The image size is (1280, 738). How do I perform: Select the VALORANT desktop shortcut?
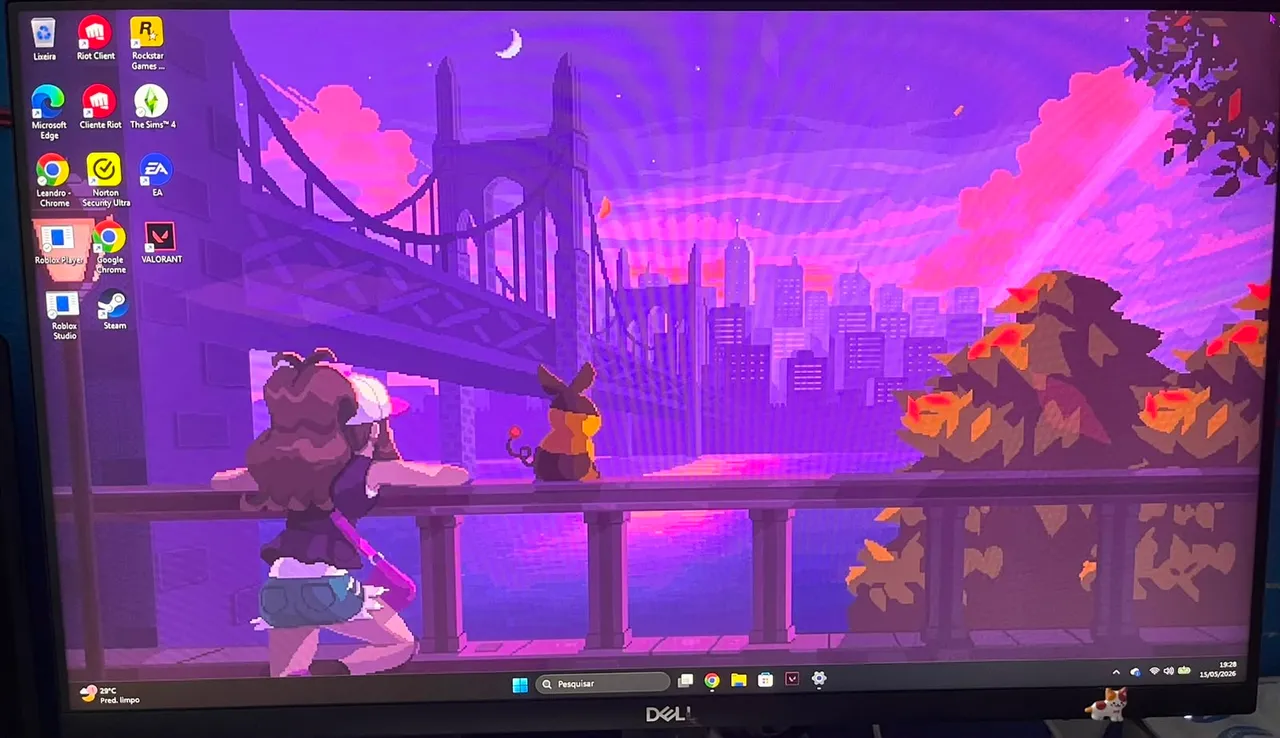(x=160, y=243)
